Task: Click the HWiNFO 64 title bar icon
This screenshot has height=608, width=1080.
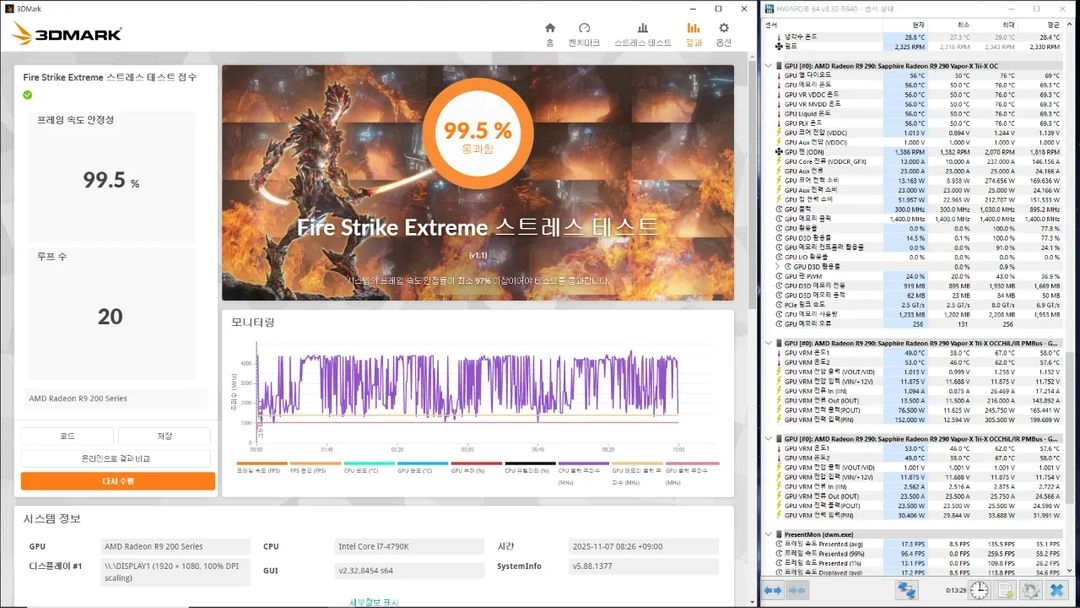Action: 769,9
